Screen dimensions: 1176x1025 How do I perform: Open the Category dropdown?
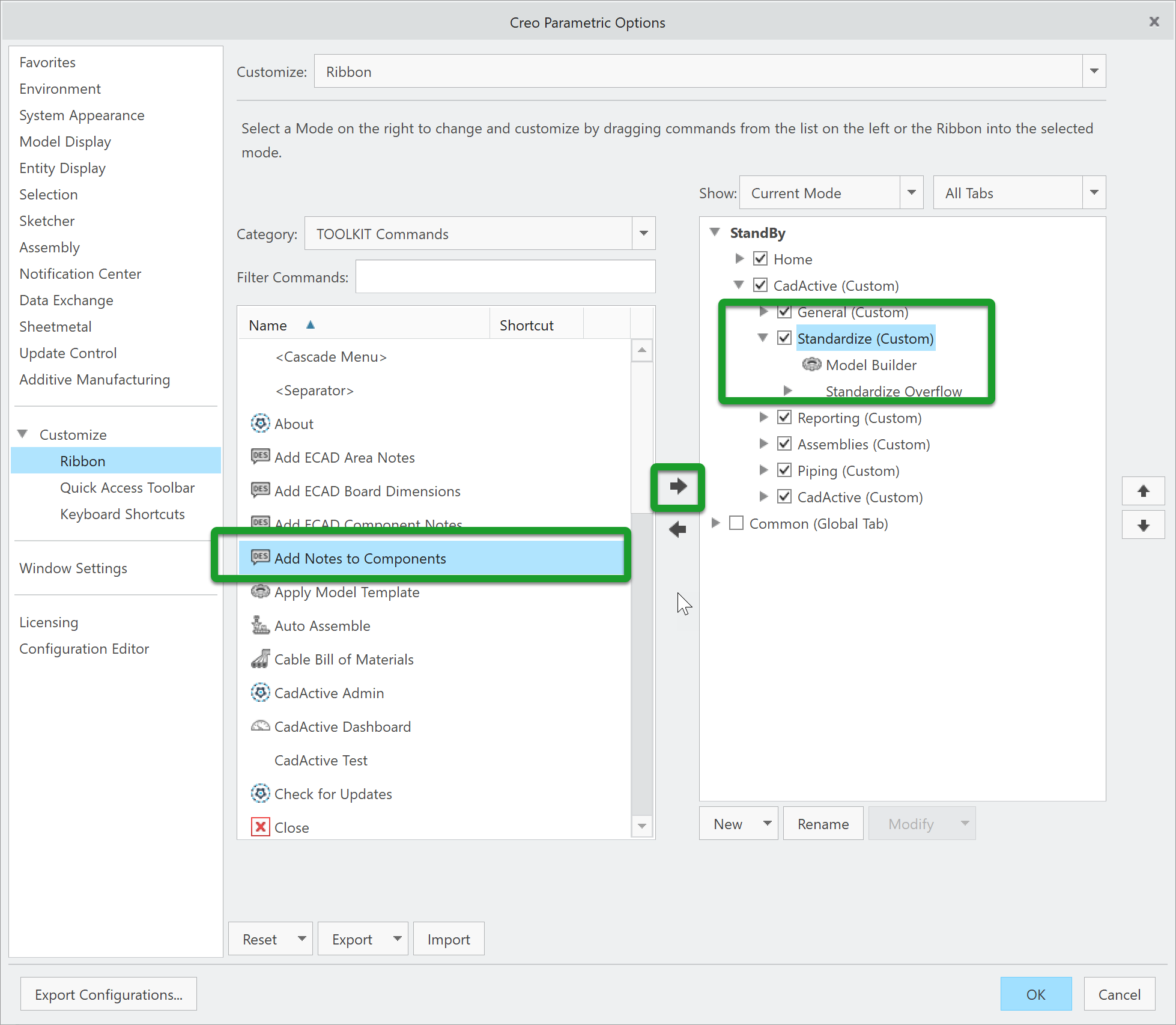[643, 234]
